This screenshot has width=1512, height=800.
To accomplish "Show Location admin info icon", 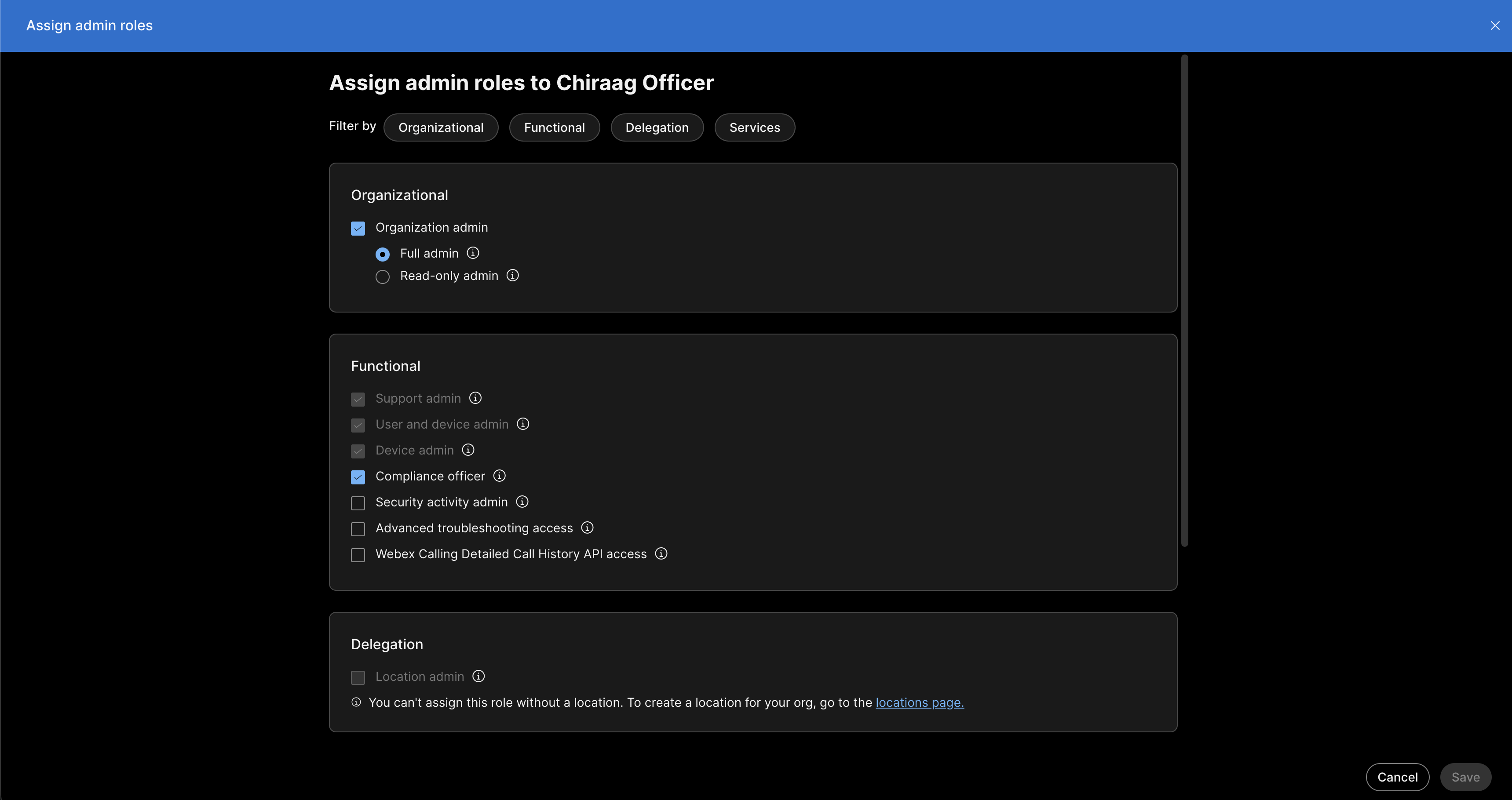I will 478,676.
